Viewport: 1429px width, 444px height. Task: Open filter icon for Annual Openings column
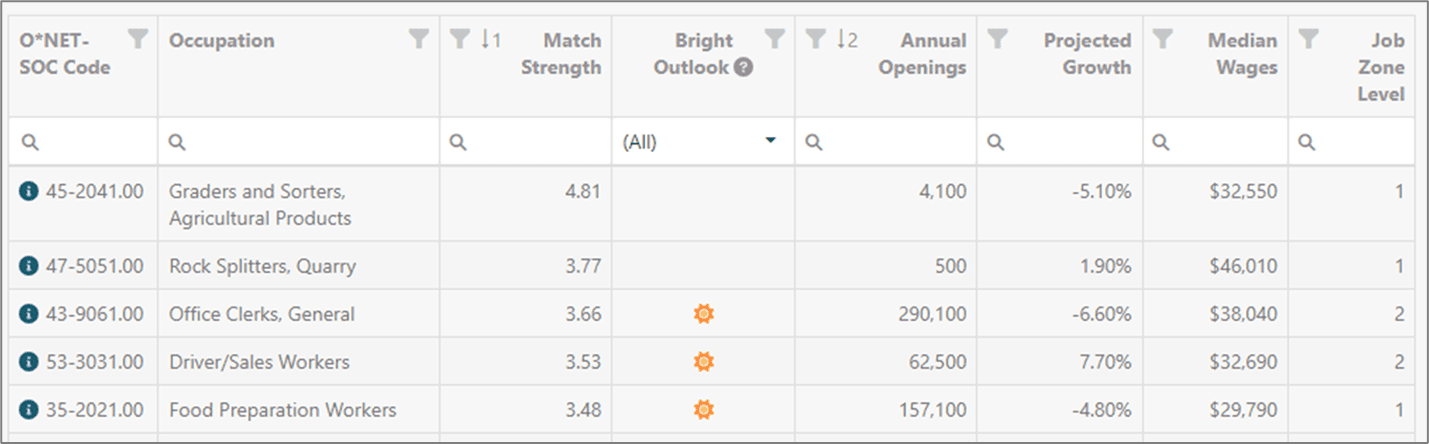pyautogui.click(x=815, y=39)
